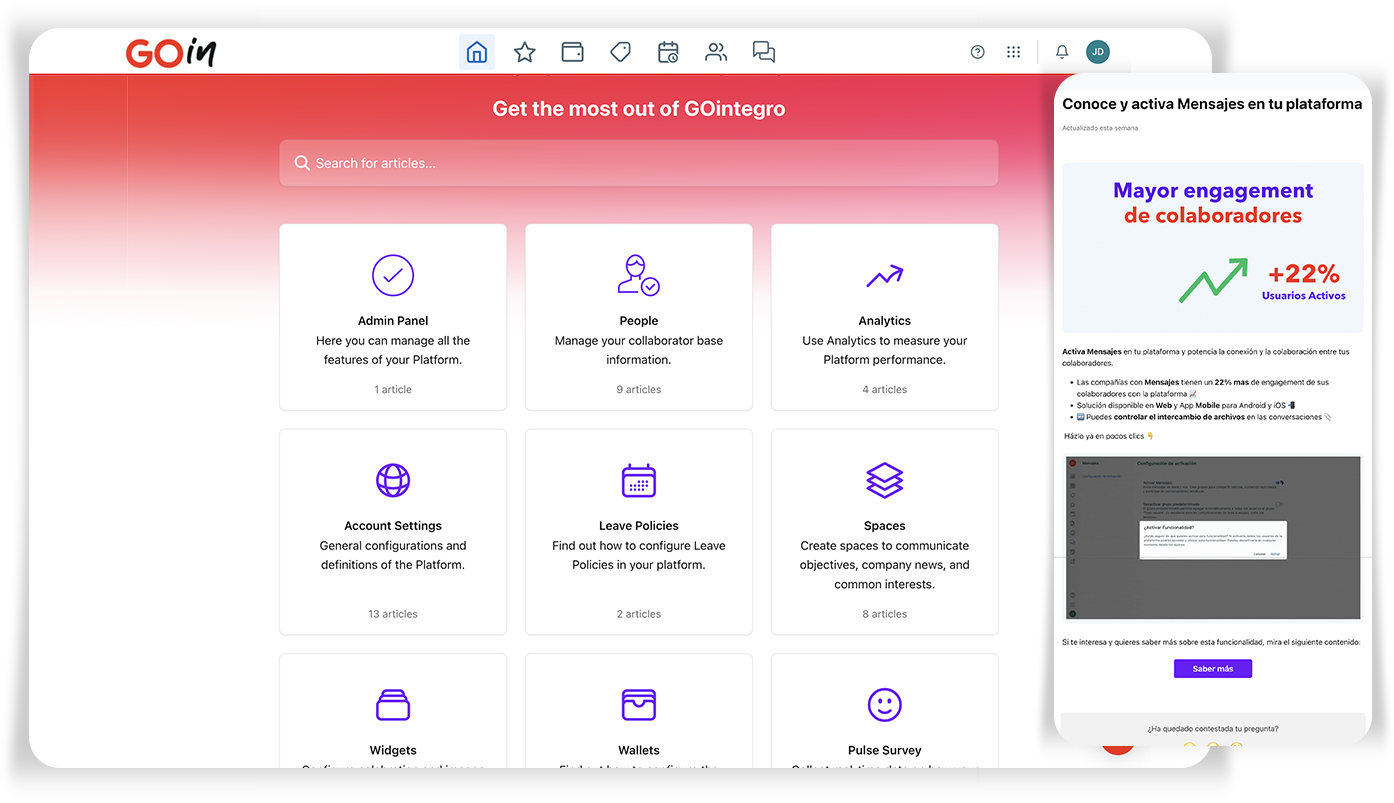Click the Admin Panel checkmark icon
1394x803 pixels.
click(393, 275)
